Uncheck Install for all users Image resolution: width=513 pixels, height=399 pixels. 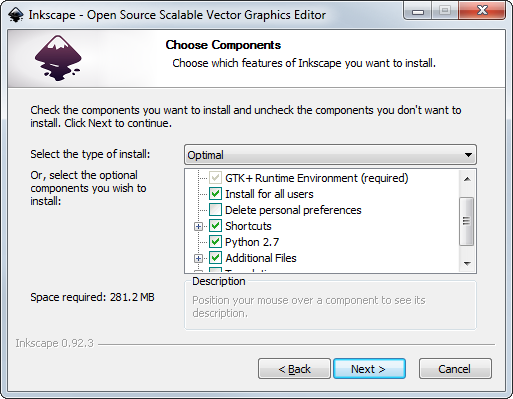click(215, 194)
